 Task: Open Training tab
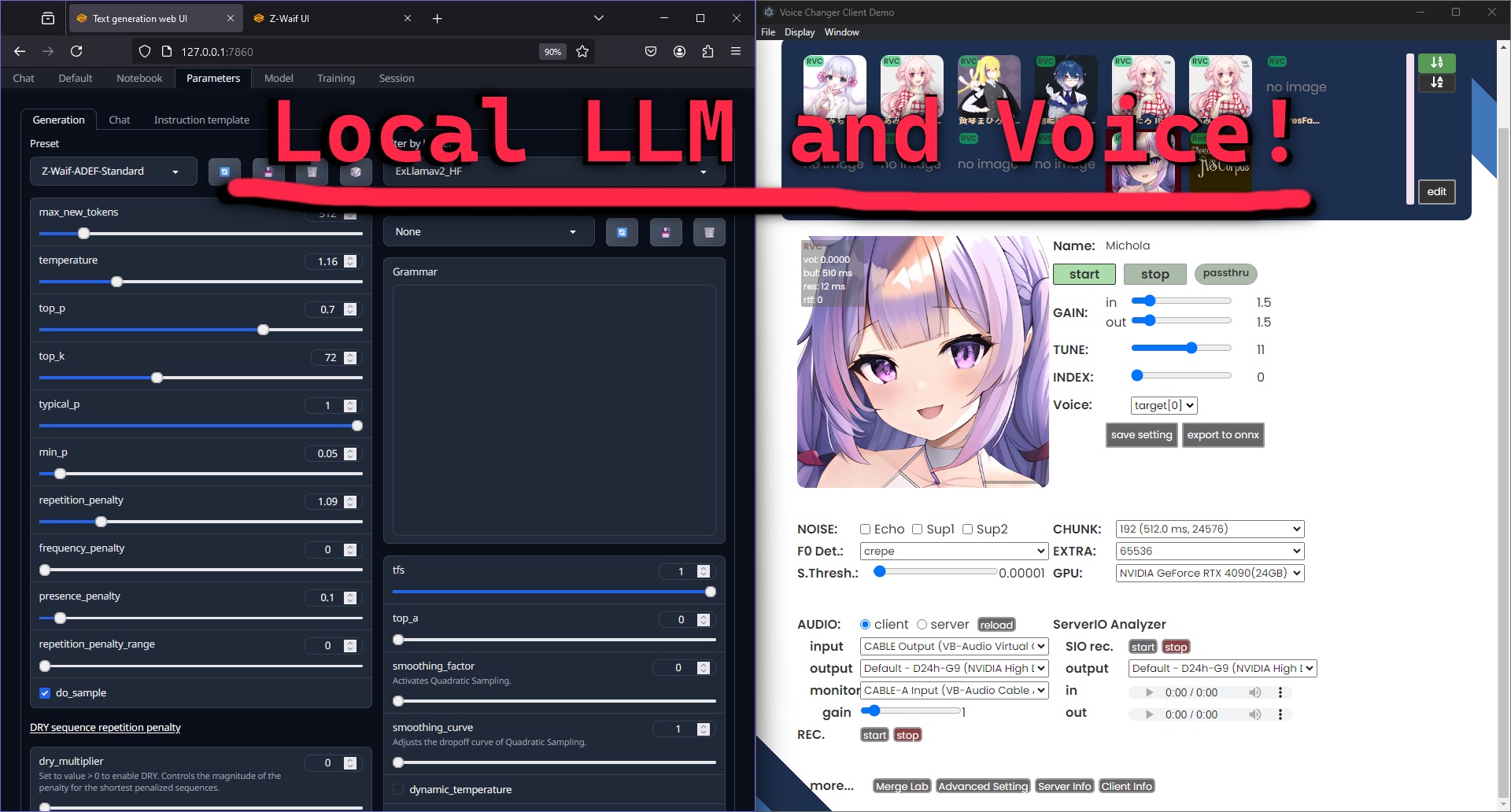[x=336, y=78]
